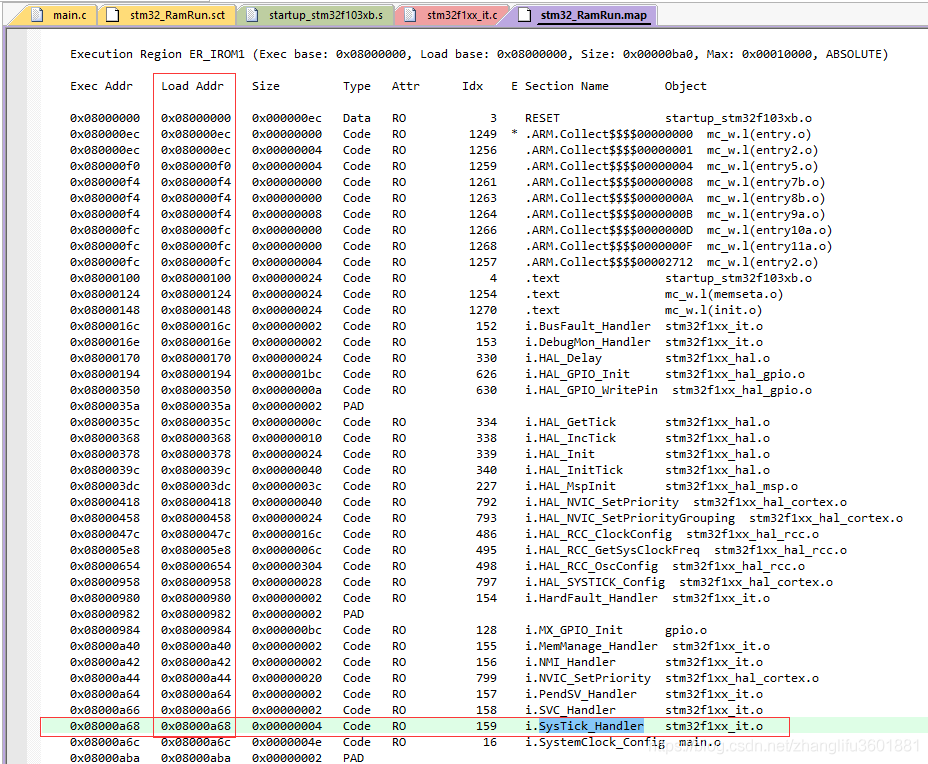Click 'main.o' object text

pyautogui.click(x=700, y=741)
